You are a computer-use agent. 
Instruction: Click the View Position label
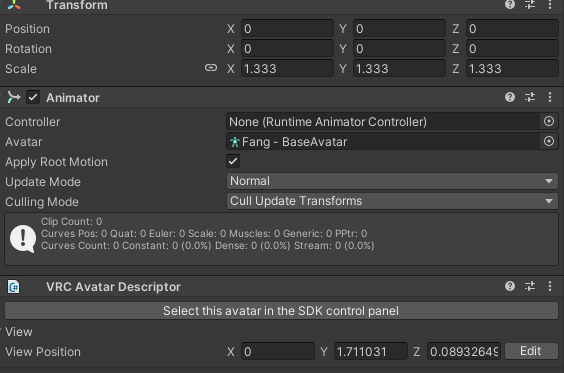43,352
